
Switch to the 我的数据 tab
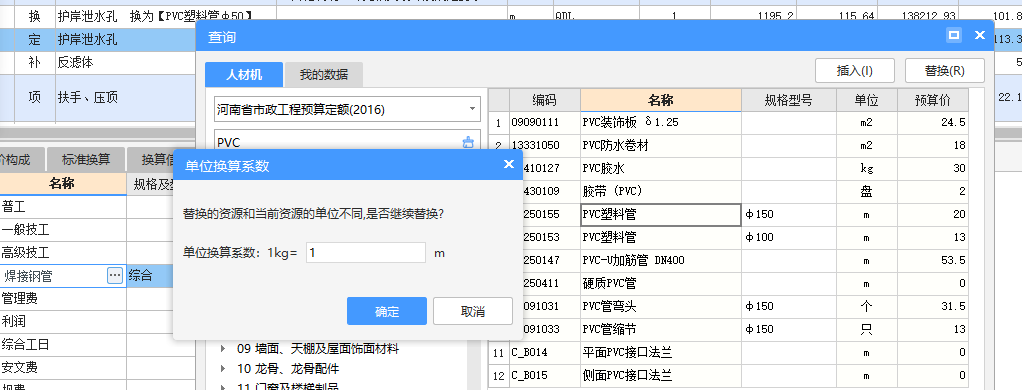(x=323, y=75)
